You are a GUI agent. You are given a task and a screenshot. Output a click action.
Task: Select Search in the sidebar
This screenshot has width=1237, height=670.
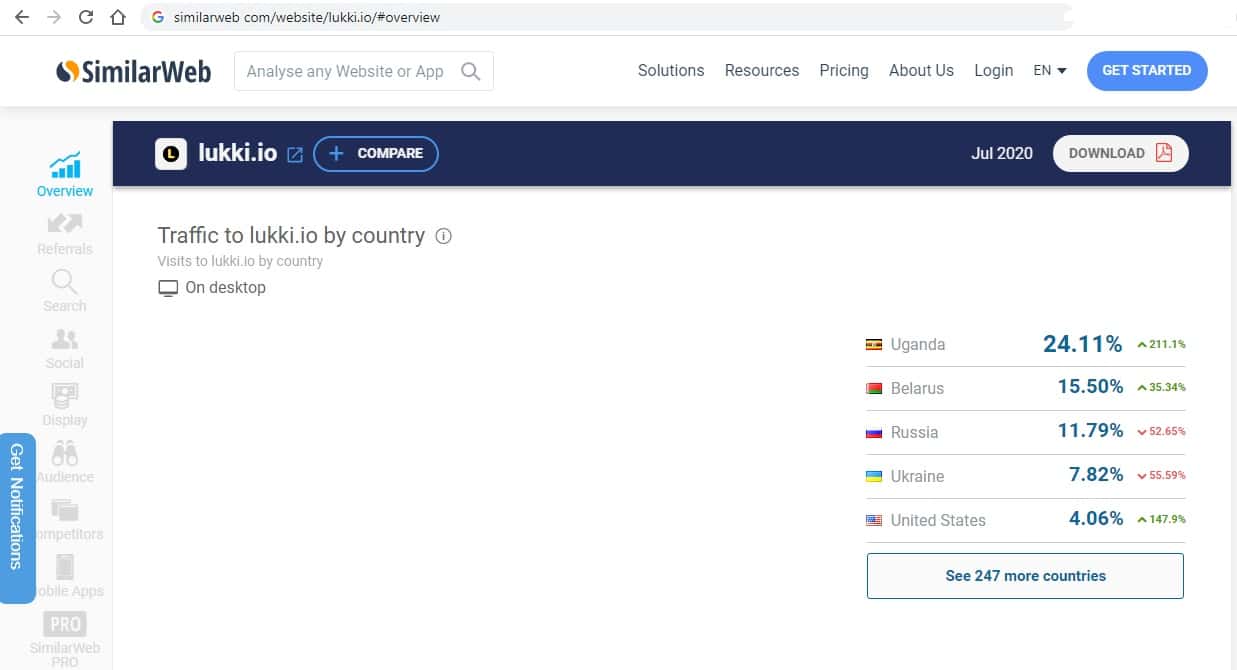[x=65, y=291]
